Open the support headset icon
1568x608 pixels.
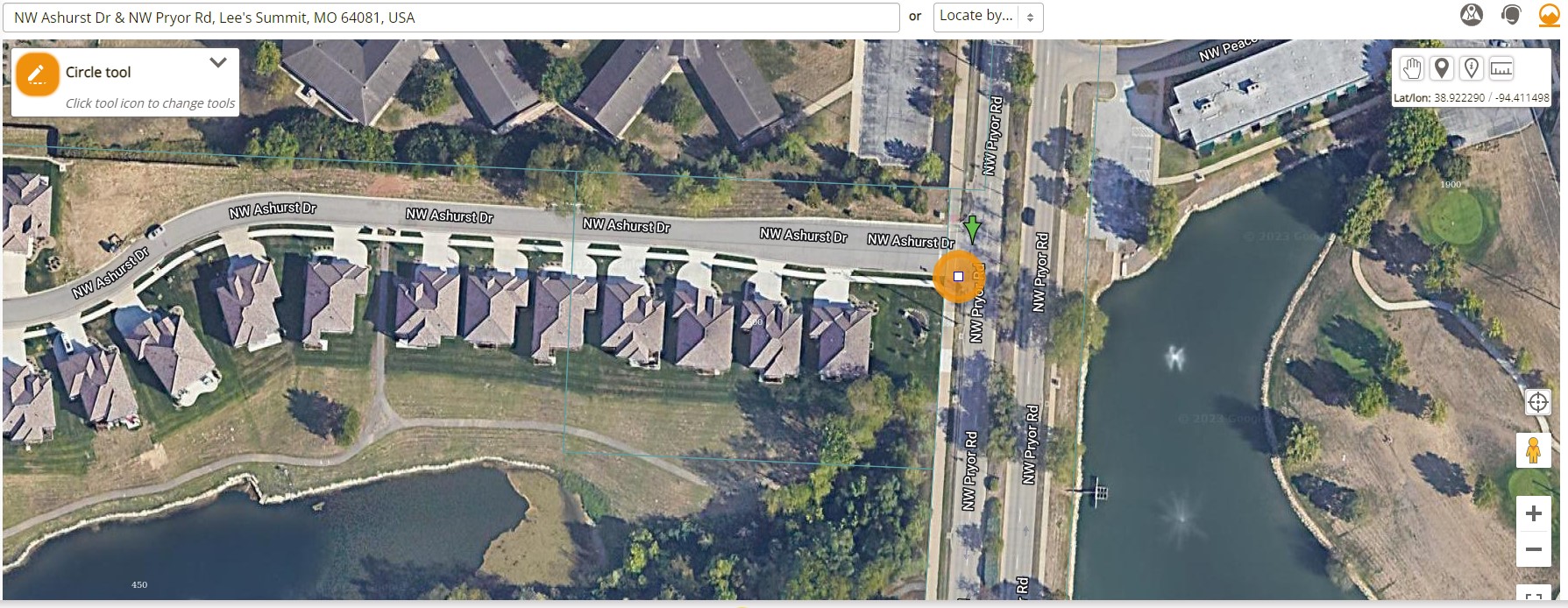pos(1510,15)
